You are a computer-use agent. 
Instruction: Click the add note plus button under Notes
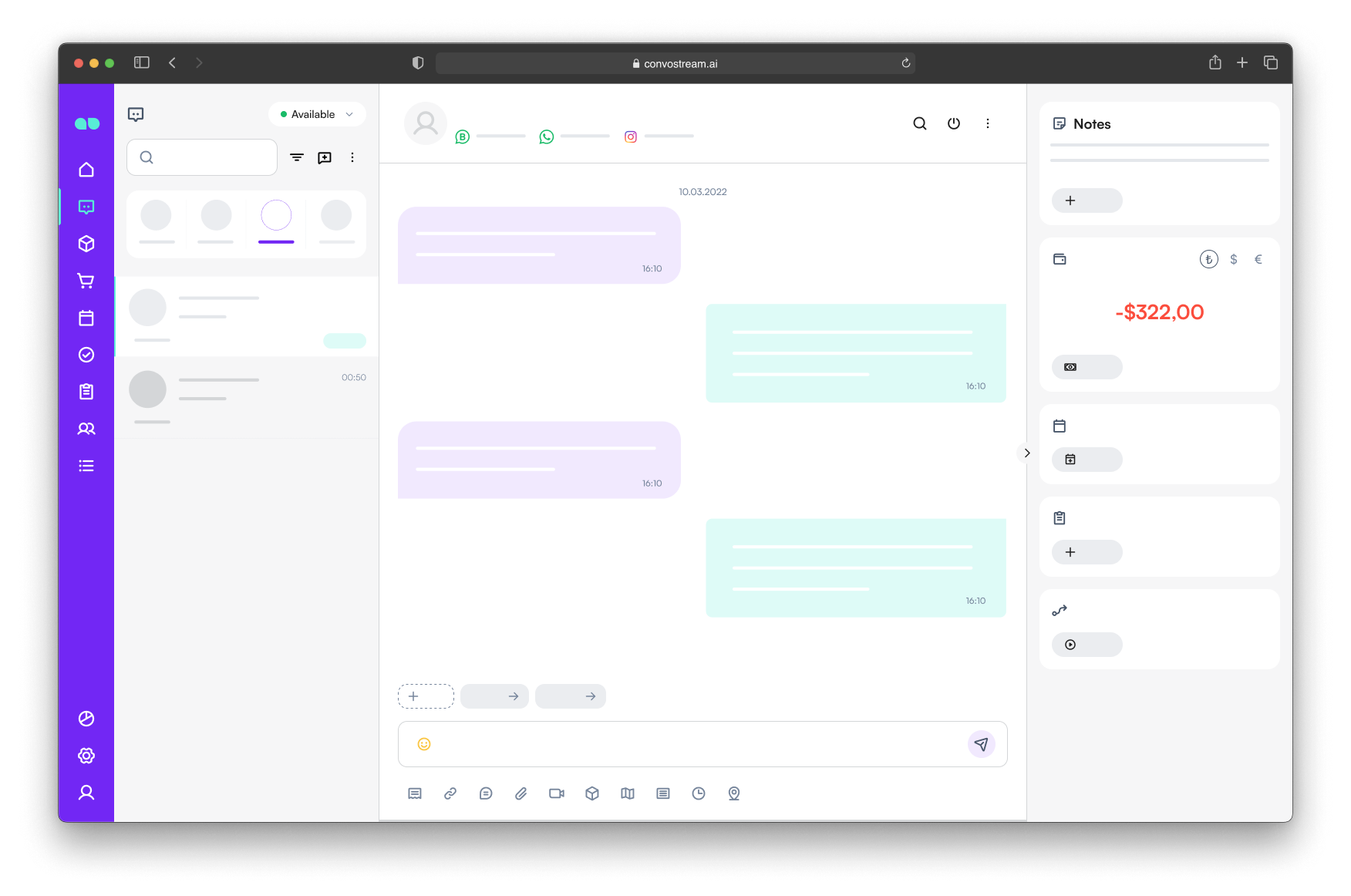[x=1087, y=200]
